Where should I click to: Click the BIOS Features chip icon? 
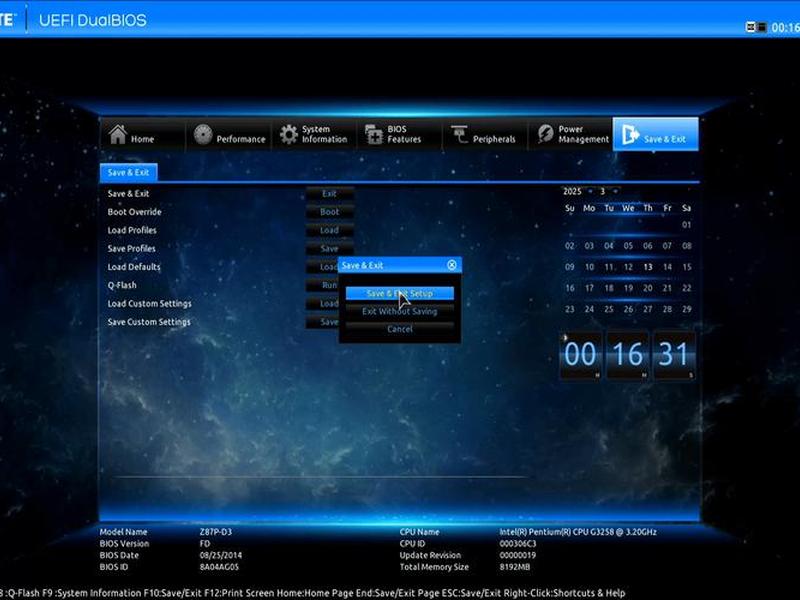pos(373,134)
